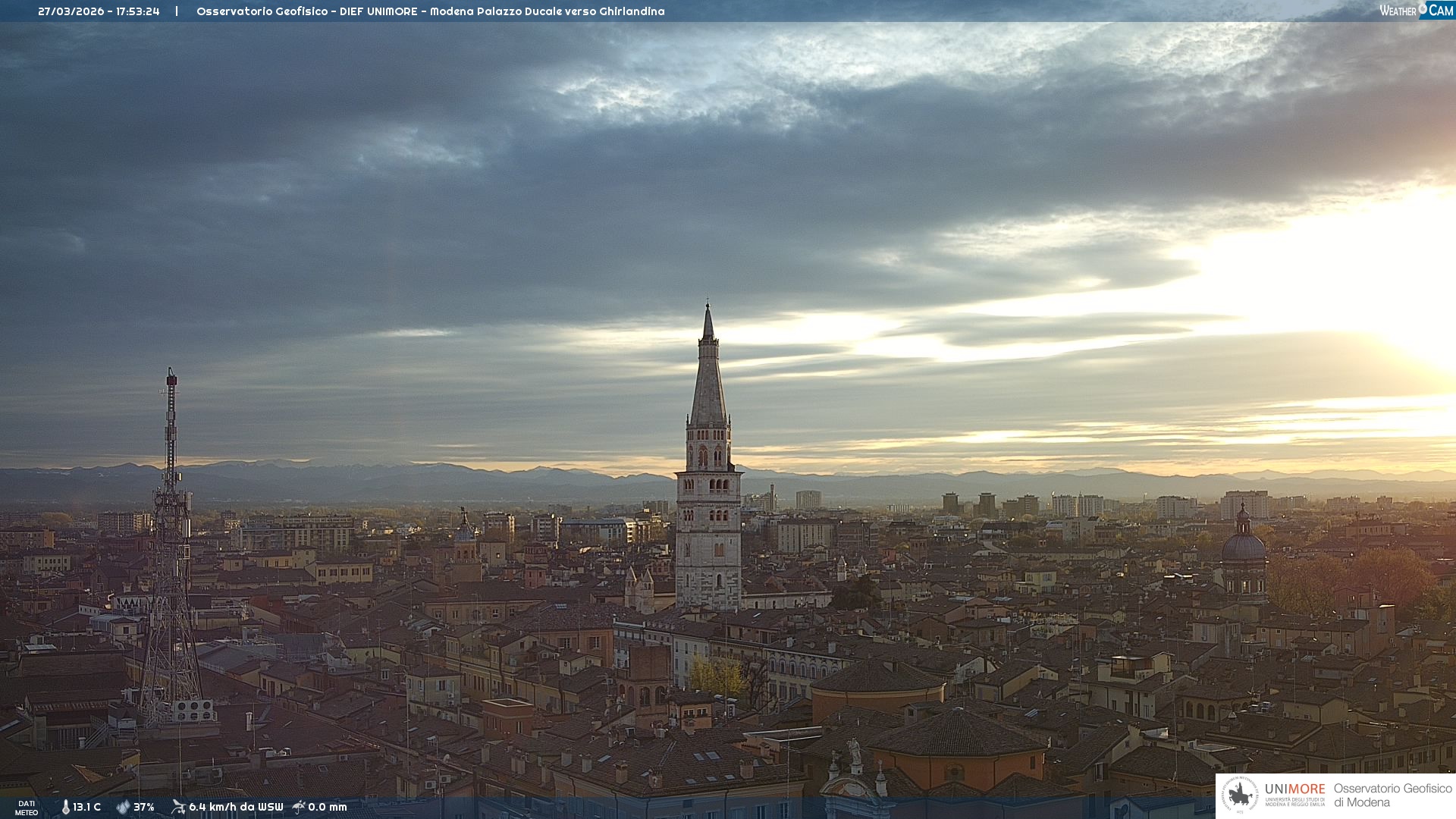Viewport: 1456px width, 819px height.
Task: Click the 37% humidity value
Action: (x=144, y=807)
